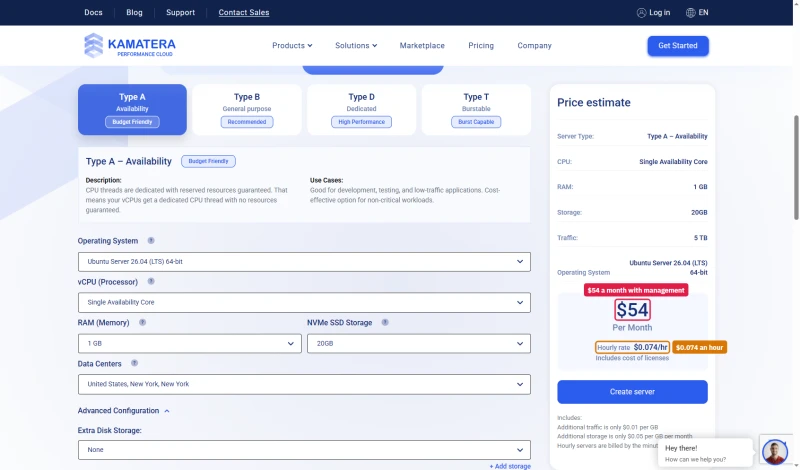
Task: Select the Type A Availability tab
Action: pyautogui.click(x=132, y=109)
